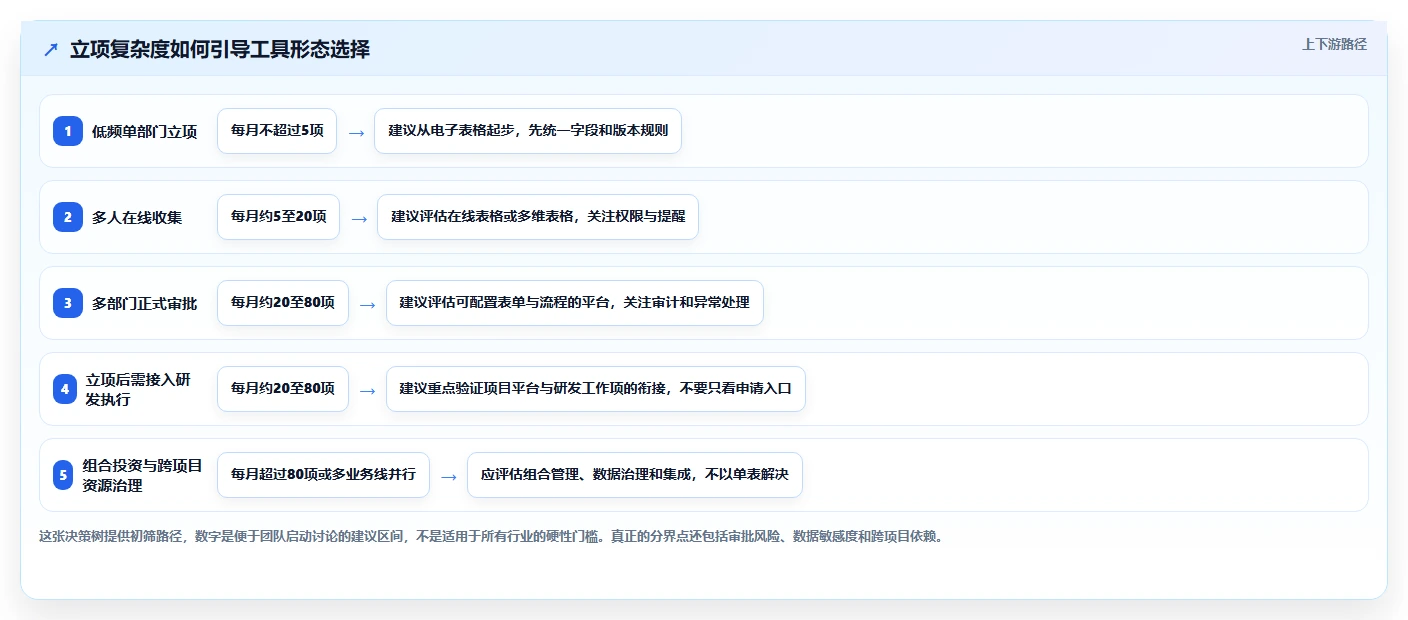This screenshot has width=1408, height=620.
Task: Click the footnote starting 这张决策树提供初筛路径
Action: tap(490, 536)
